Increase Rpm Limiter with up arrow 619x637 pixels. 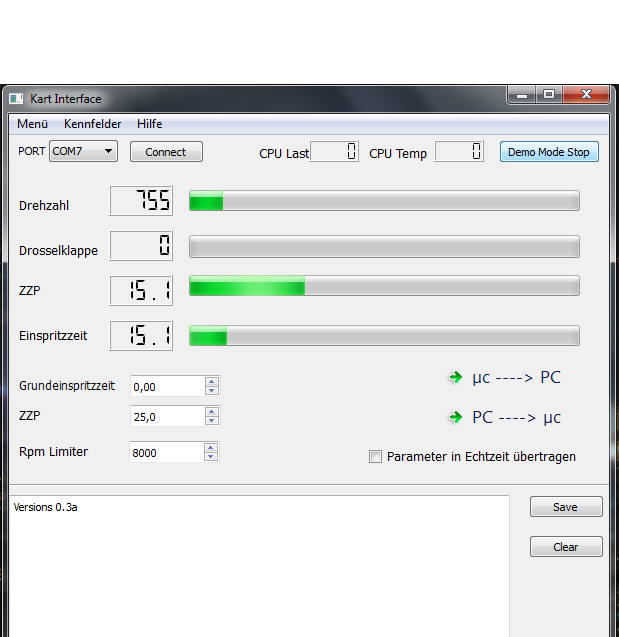(x=211, y=448)
